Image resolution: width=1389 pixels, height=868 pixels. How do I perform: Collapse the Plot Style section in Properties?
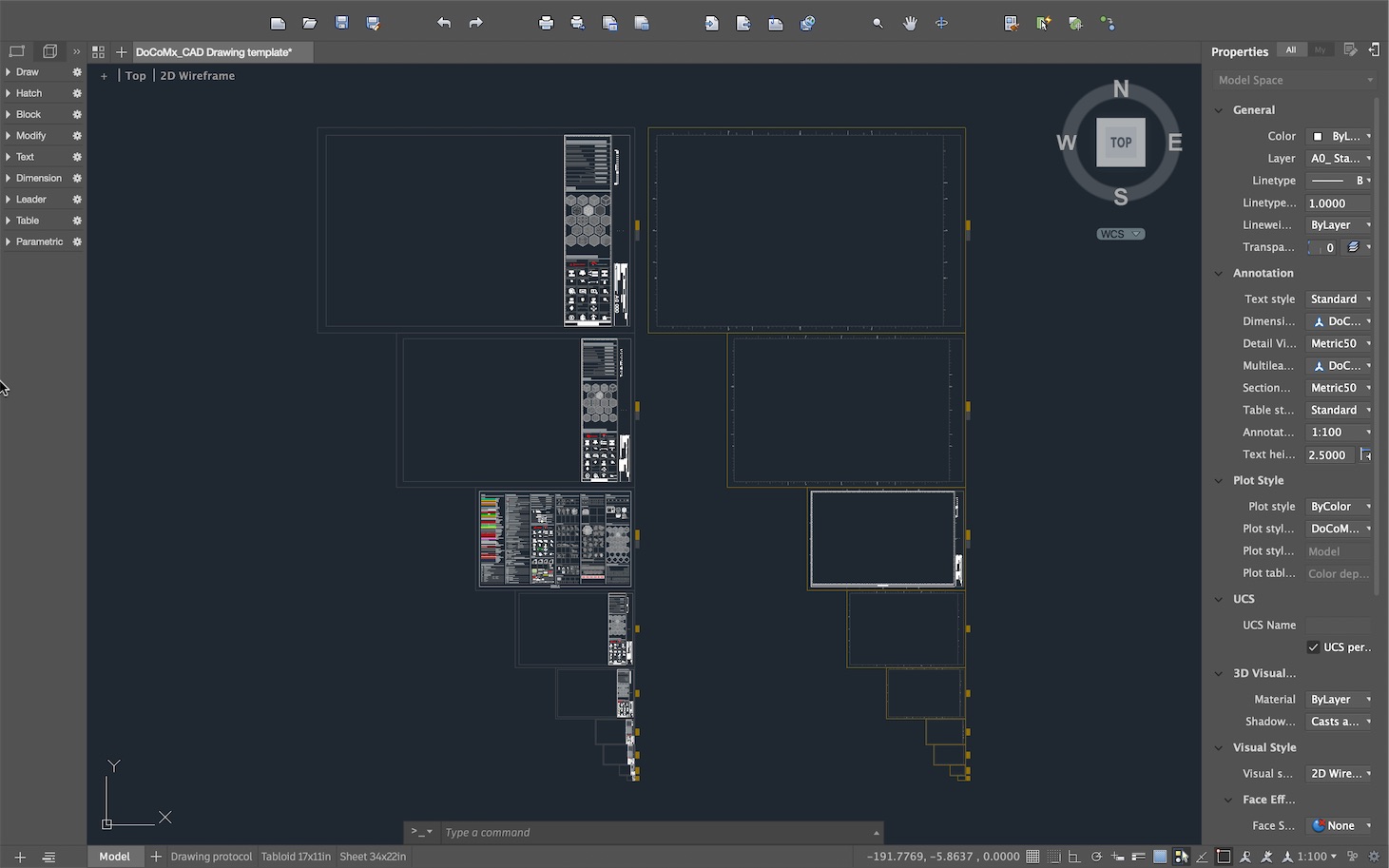1220,480
